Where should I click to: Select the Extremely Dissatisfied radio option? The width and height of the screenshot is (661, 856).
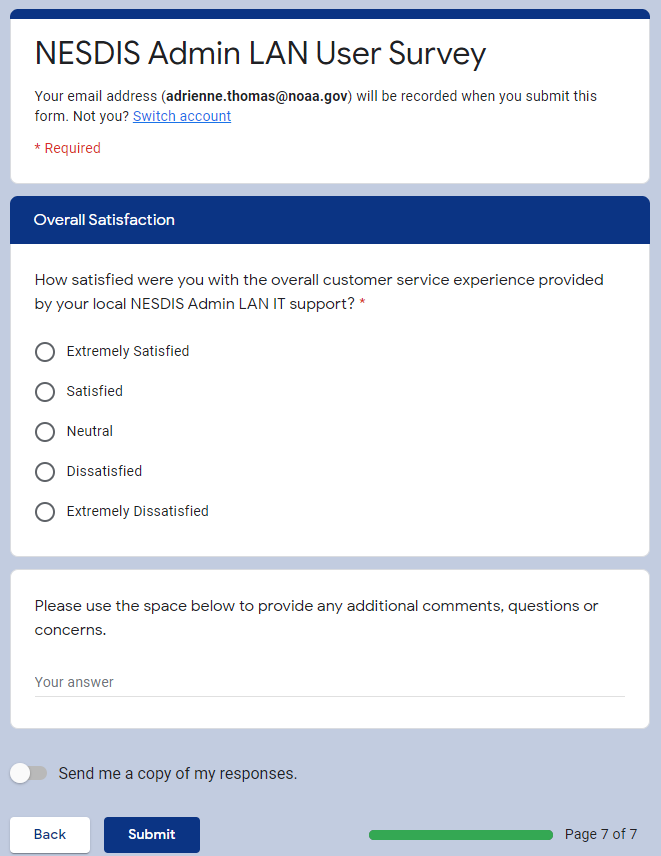tap(45, 512)
